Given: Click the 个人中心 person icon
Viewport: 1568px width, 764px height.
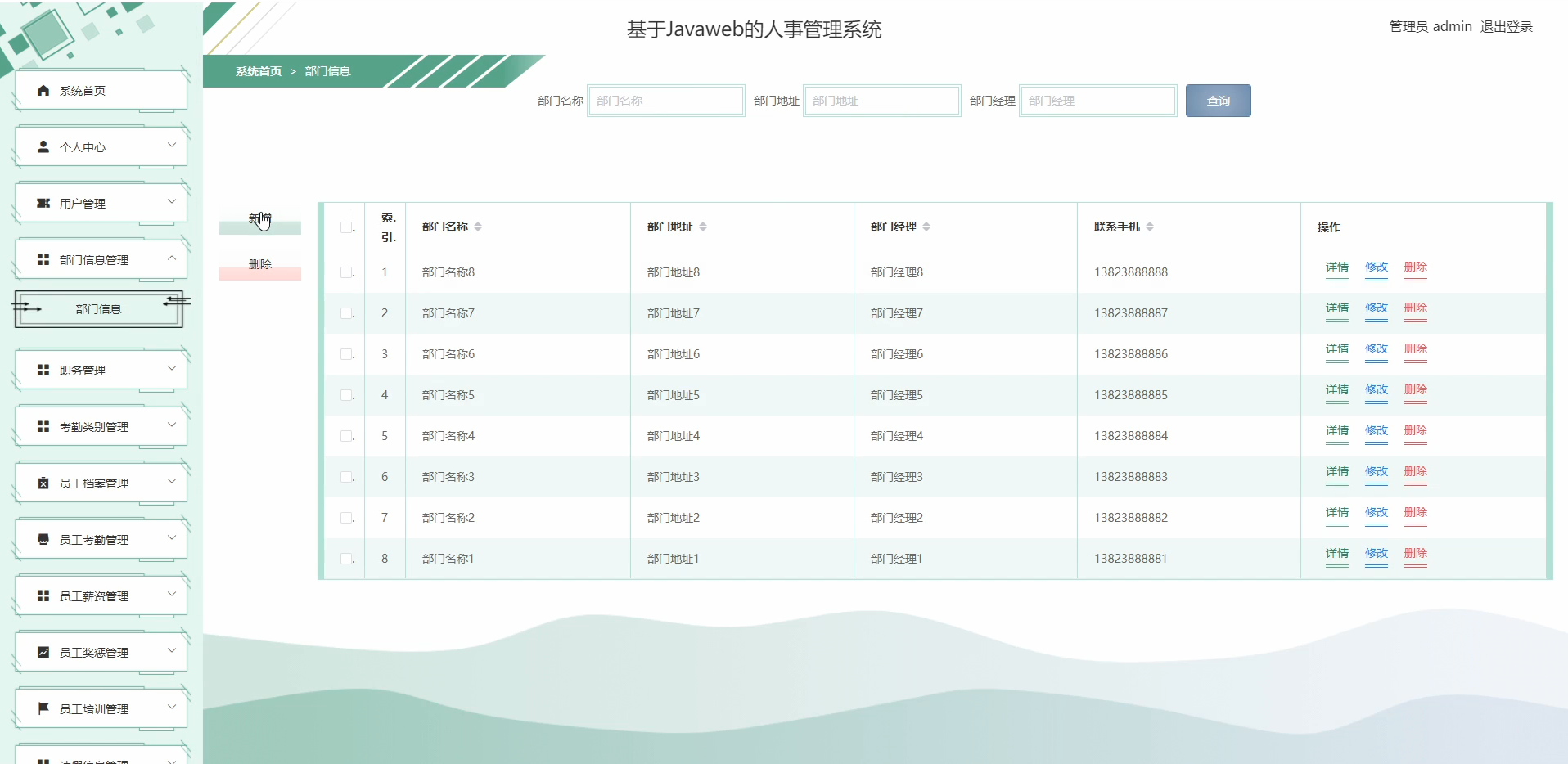Looking at the screenshot, I should pyautogui.click(x=42, y=146).
